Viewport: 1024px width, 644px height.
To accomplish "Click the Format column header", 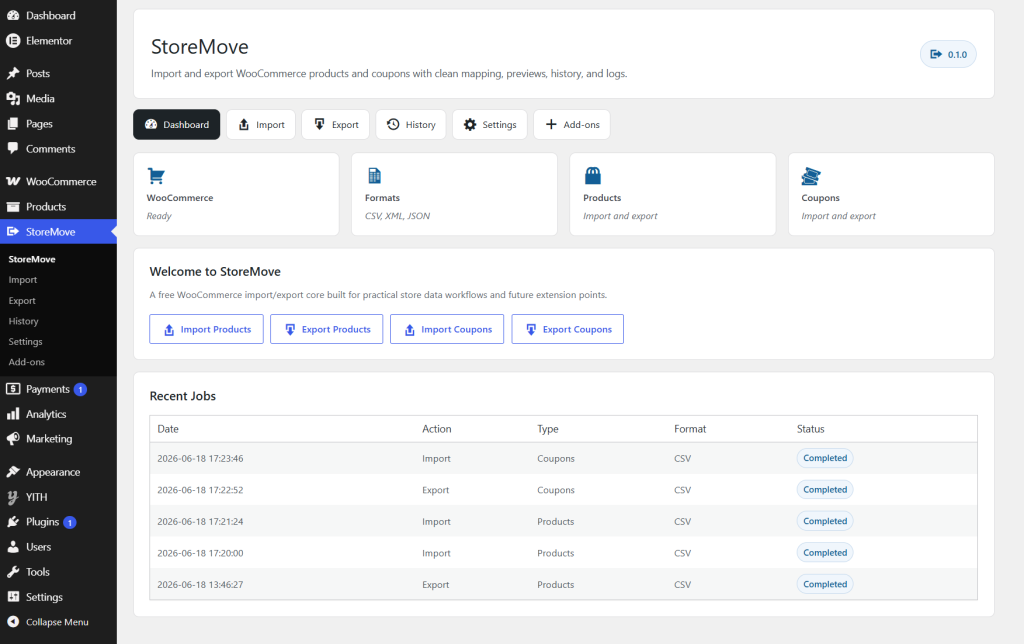I will 690,428.
